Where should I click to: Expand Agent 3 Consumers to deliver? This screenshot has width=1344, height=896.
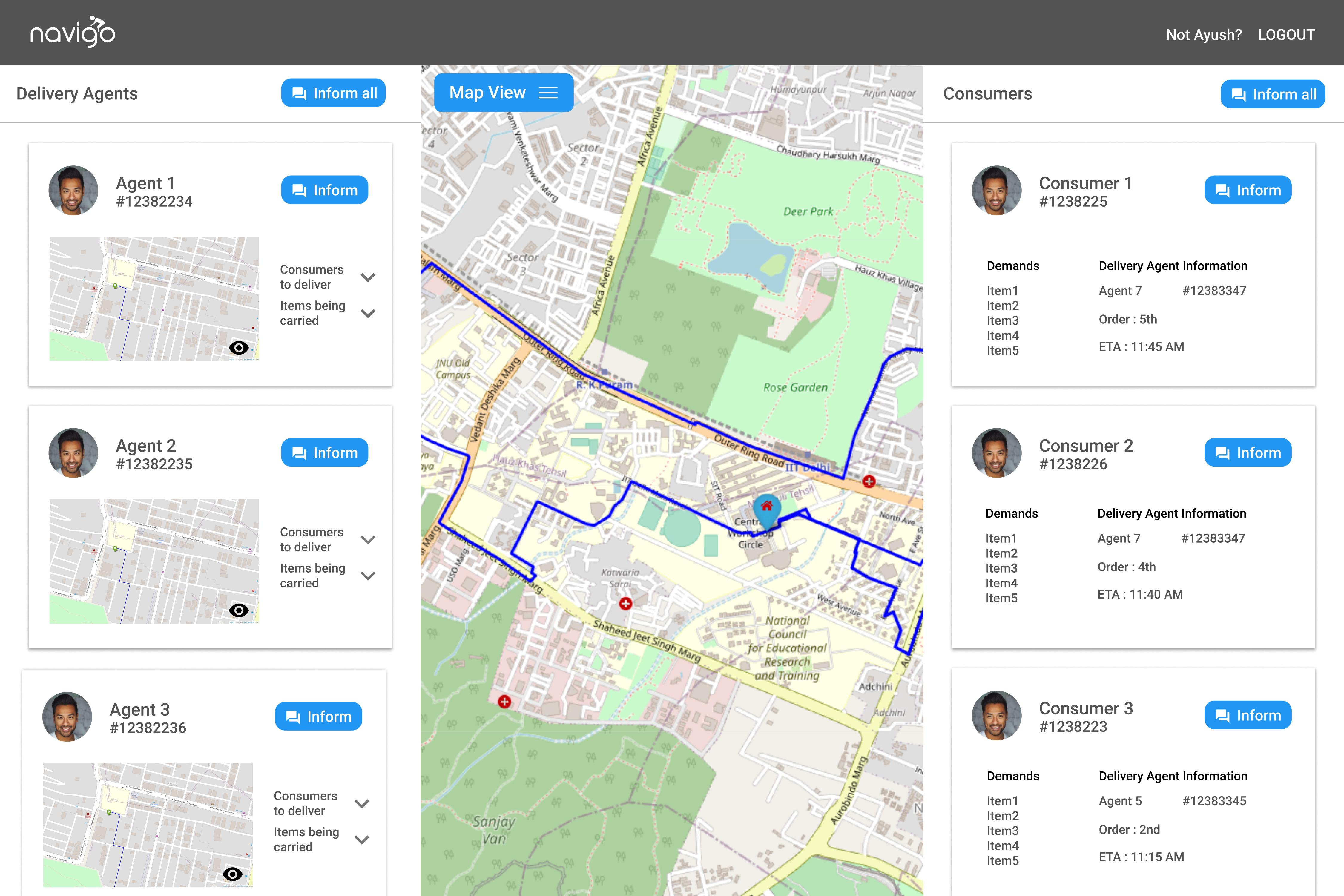(x=362, y=803)
